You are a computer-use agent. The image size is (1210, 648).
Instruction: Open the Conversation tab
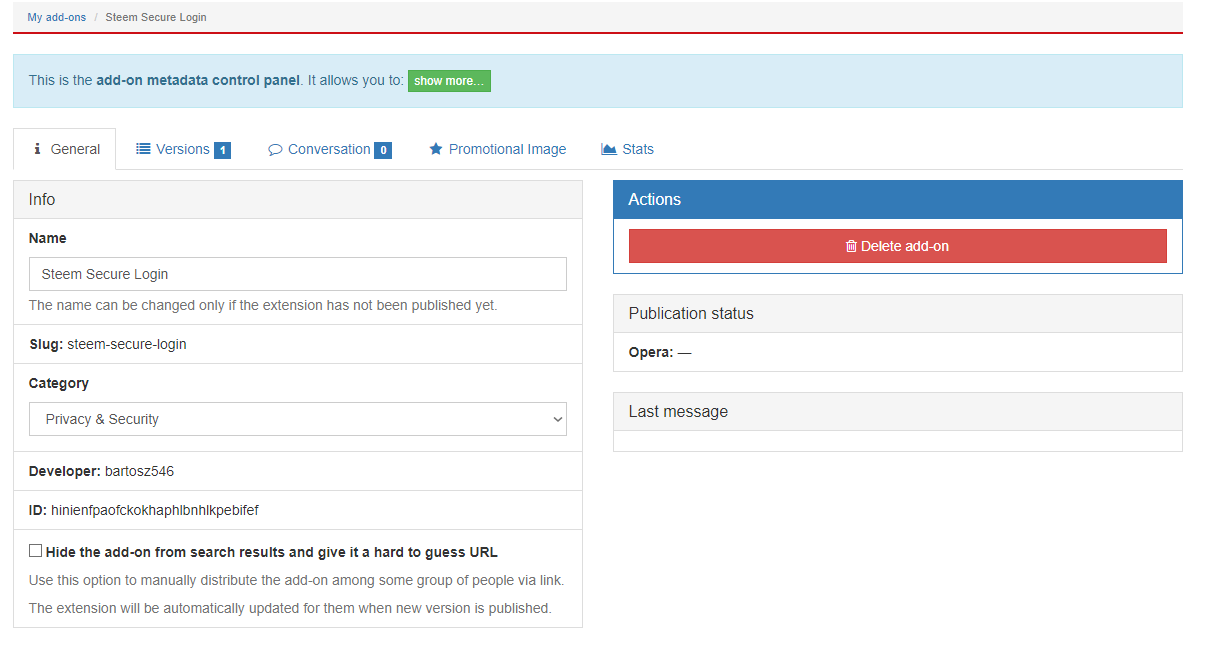pos(330,149)
